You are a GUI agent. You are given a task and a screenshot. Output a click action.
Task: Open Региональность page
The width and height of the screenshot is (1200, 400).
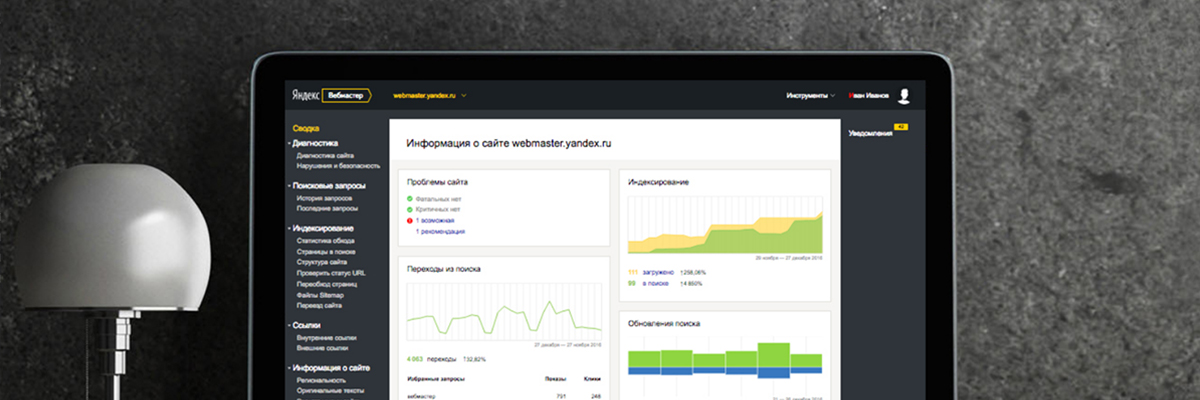pyautogui.click(x=322, y=381)
